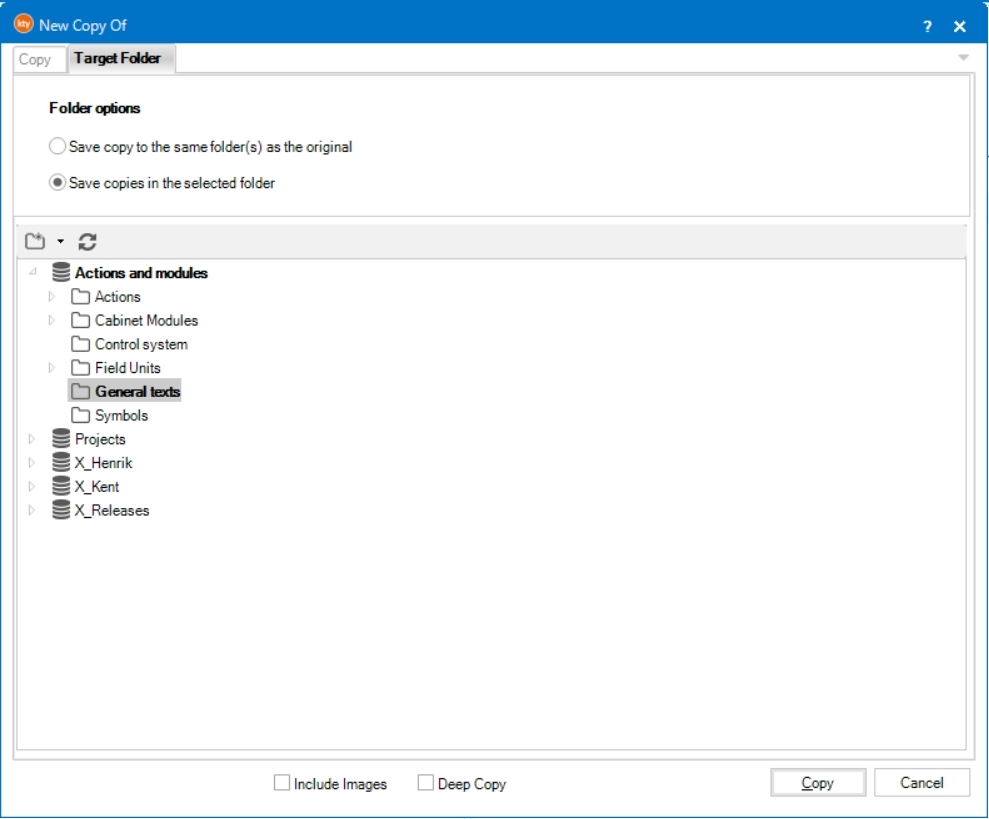
Task: Collapse the Actions and modules root node
Action: click(x=32, y=273)
